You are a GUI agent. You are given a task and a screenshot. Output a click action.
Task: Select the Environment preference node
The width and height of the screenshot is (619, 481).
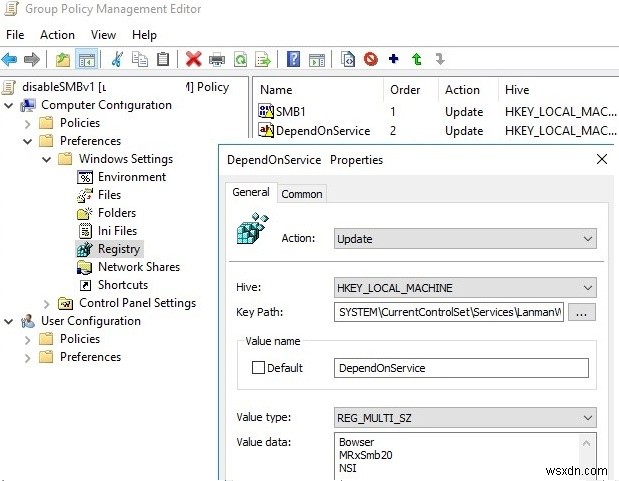122,177
